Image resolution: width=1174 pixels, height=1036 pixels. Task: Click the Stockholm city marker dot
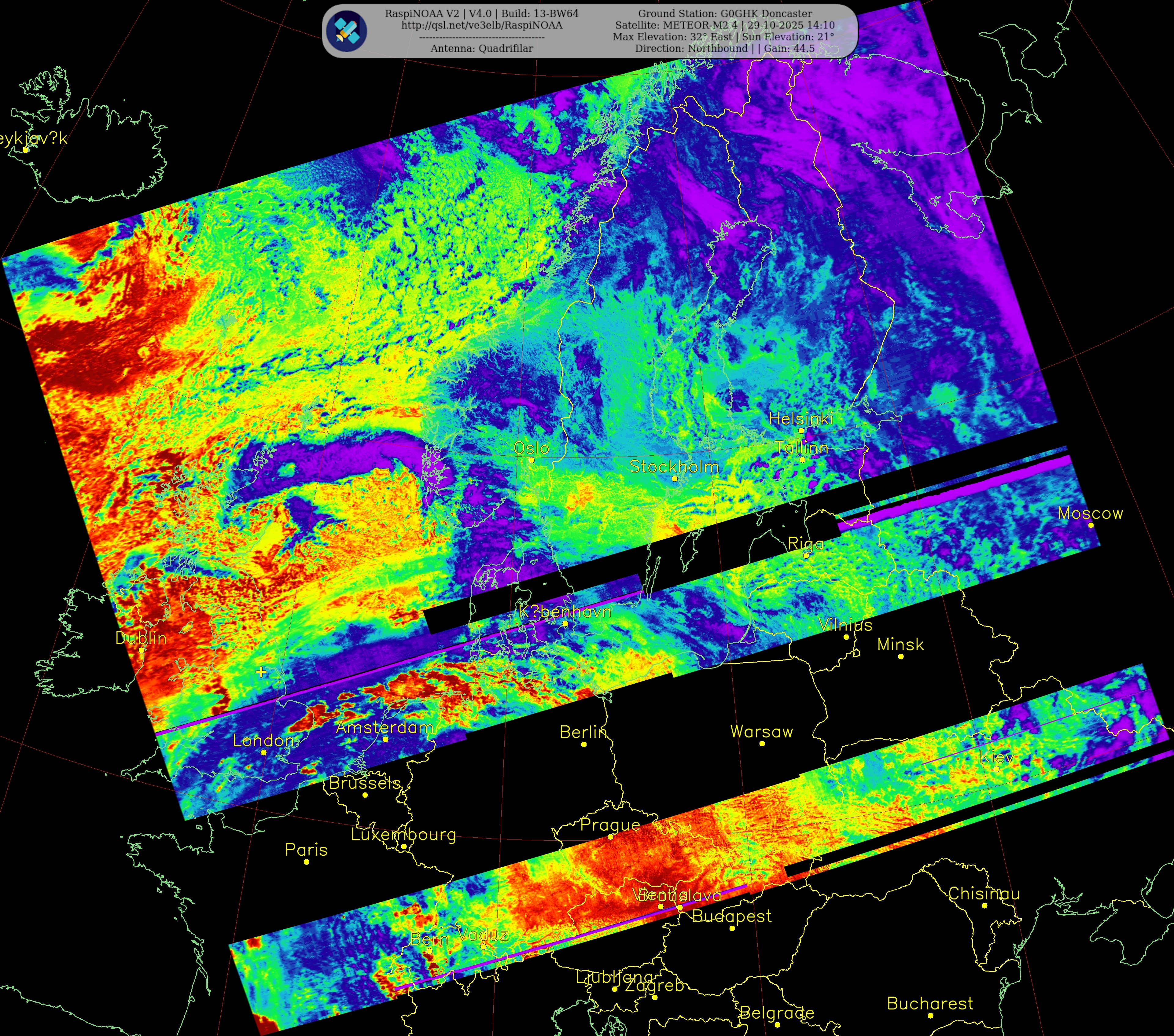coord(675,478)
